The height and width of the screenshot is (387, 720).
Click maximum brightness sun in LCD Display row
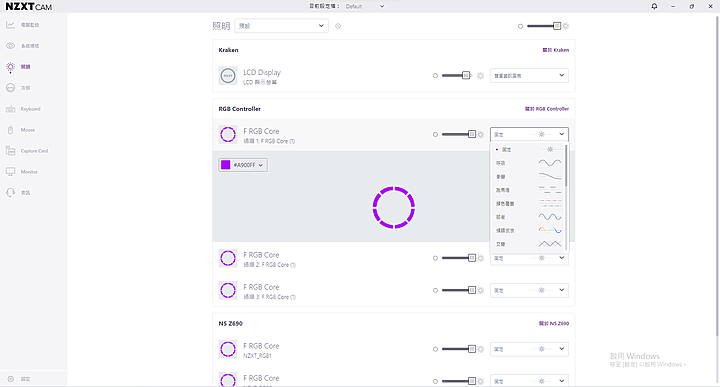click(x=480, y=76)
